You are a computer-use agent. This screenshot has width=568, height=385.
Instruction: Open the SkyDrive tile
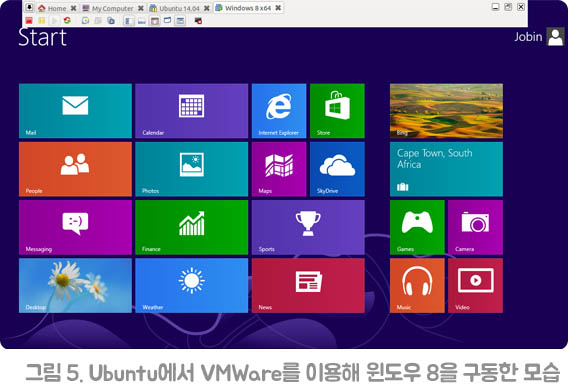point(337,169)
